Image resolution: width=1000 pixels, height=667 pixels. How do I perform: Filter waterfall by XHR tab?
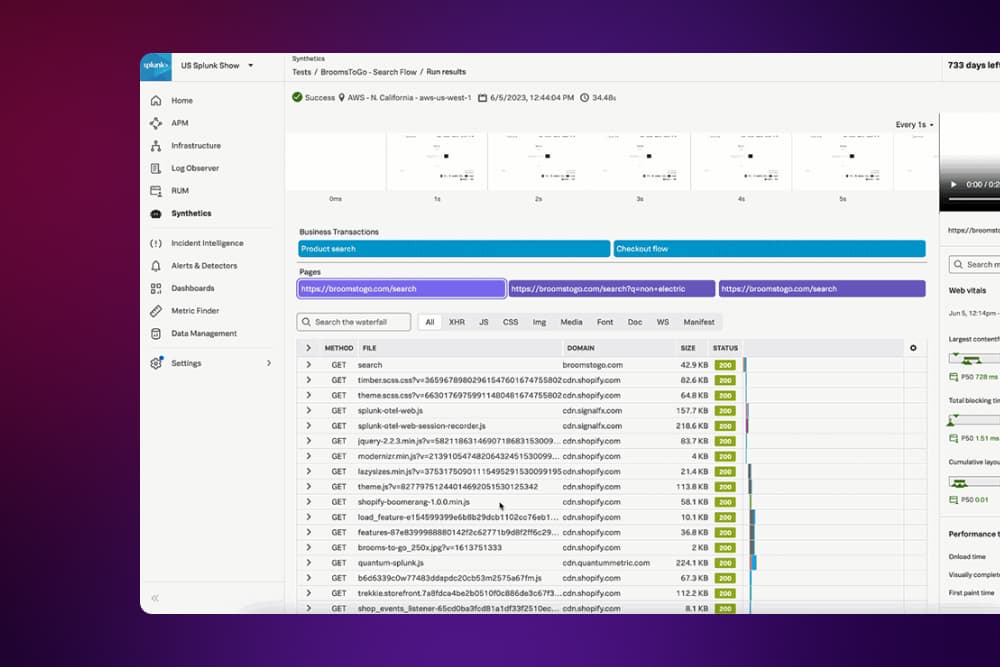[x=456, y=322]
